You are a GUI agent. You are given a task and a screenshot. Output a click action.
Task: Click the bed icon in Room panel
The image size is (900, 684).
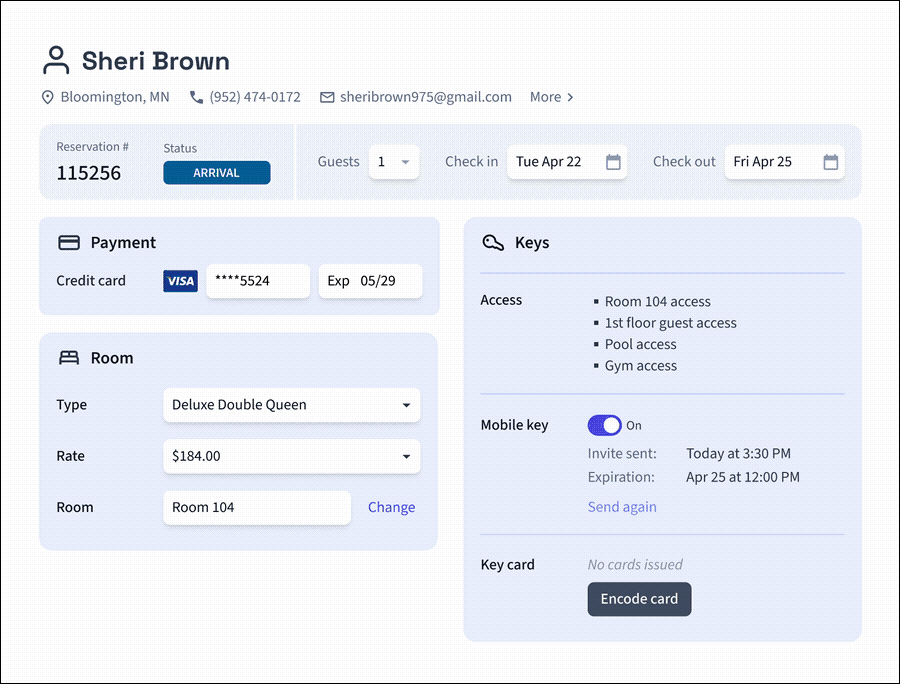[69, 358]
